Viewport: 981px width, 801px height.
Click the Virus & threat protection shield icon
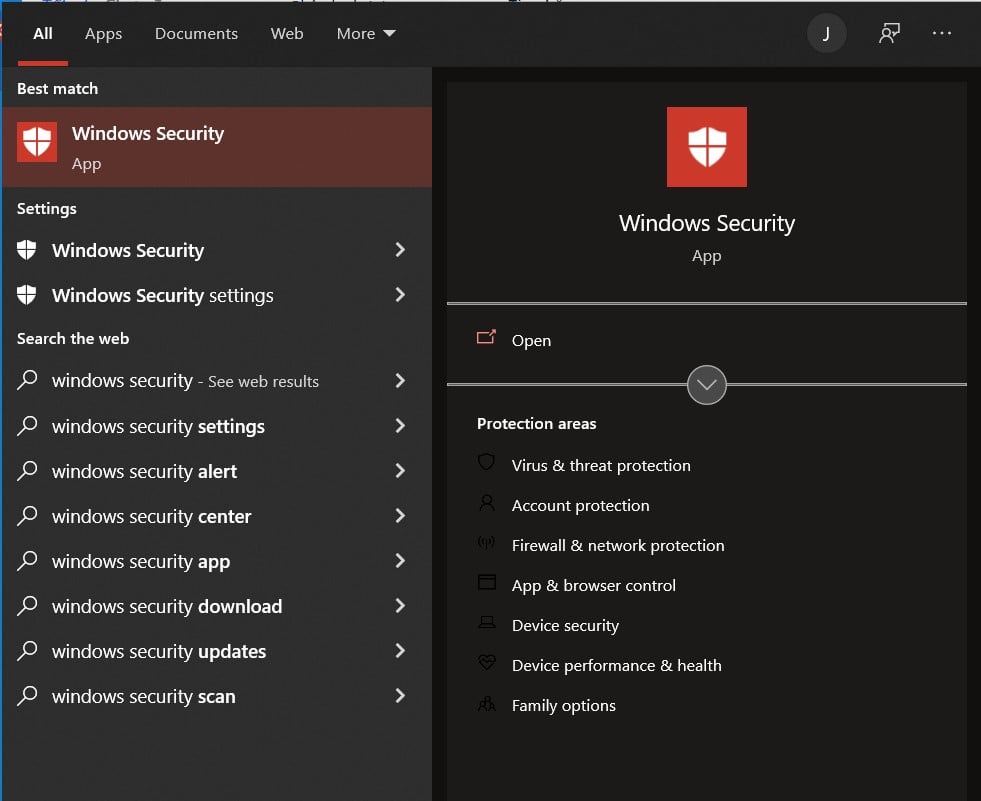click(x=486, y=462)
